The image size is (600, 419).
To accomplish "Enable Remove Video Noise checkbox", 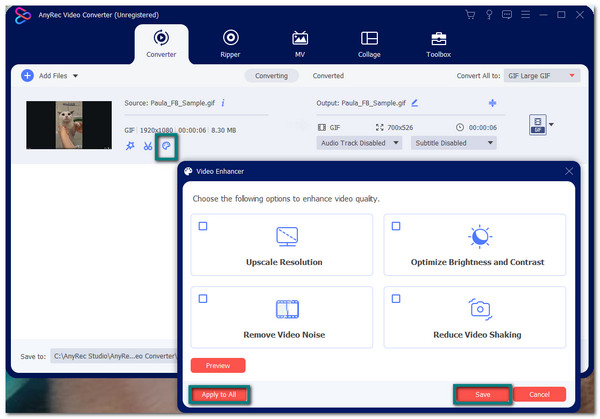I will (203, 298).
